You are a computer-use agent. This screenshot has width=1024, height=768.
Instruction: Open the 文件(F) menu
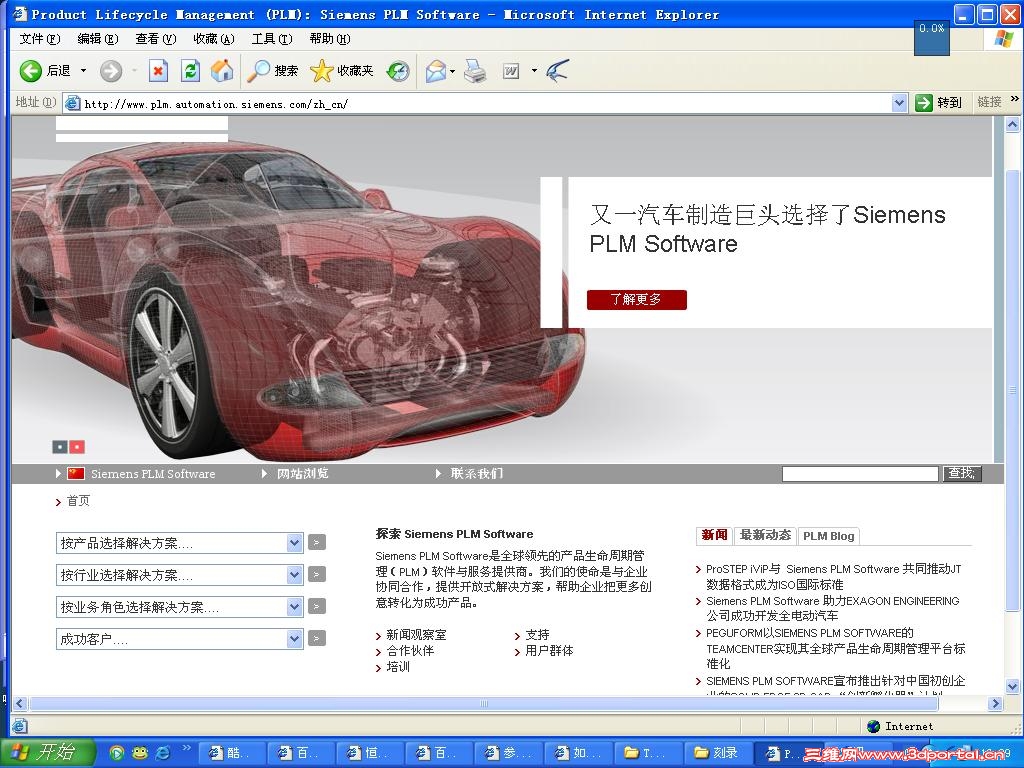tap(40, 39)
